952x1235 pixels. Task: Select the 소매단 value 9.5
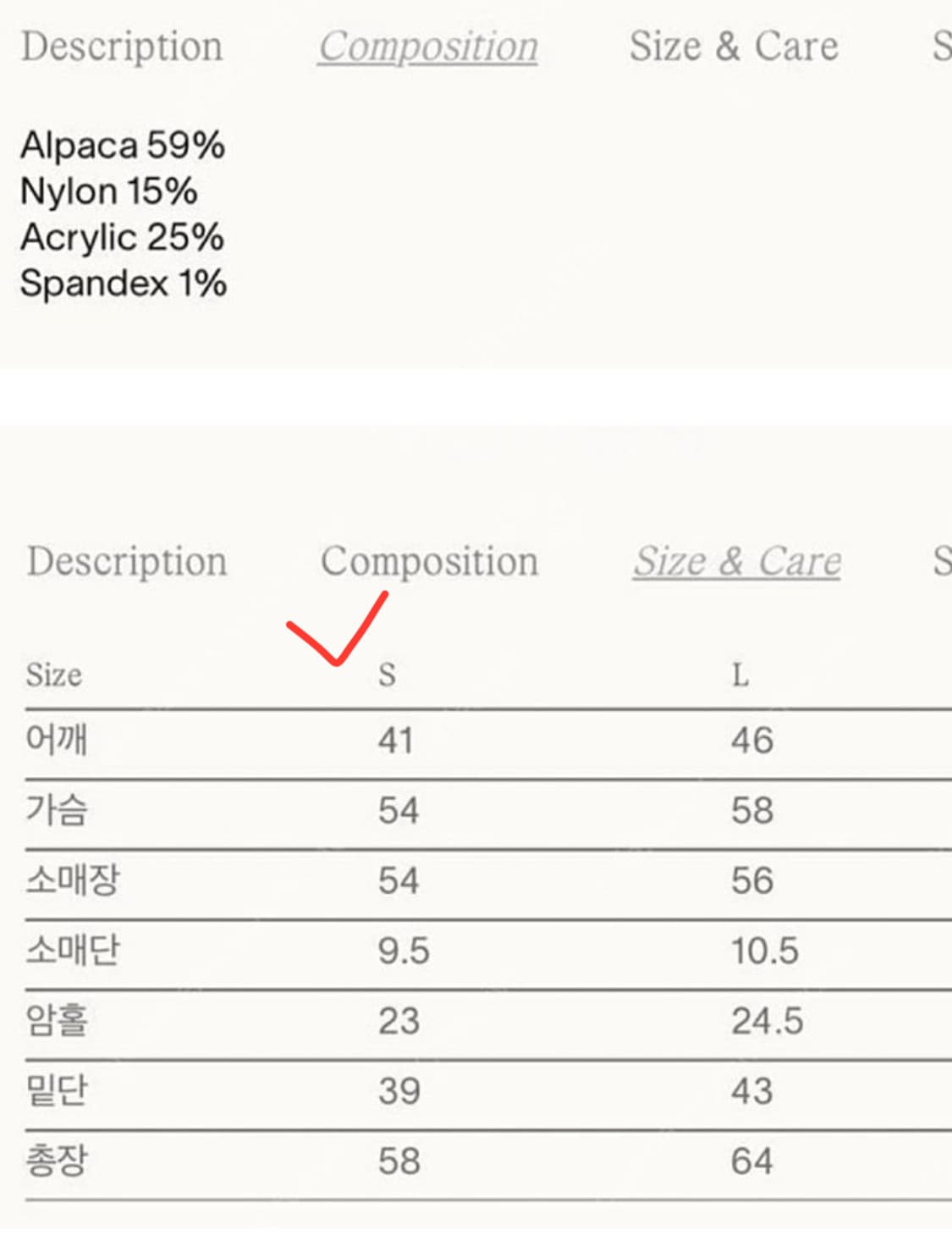[x=404, y=951]
